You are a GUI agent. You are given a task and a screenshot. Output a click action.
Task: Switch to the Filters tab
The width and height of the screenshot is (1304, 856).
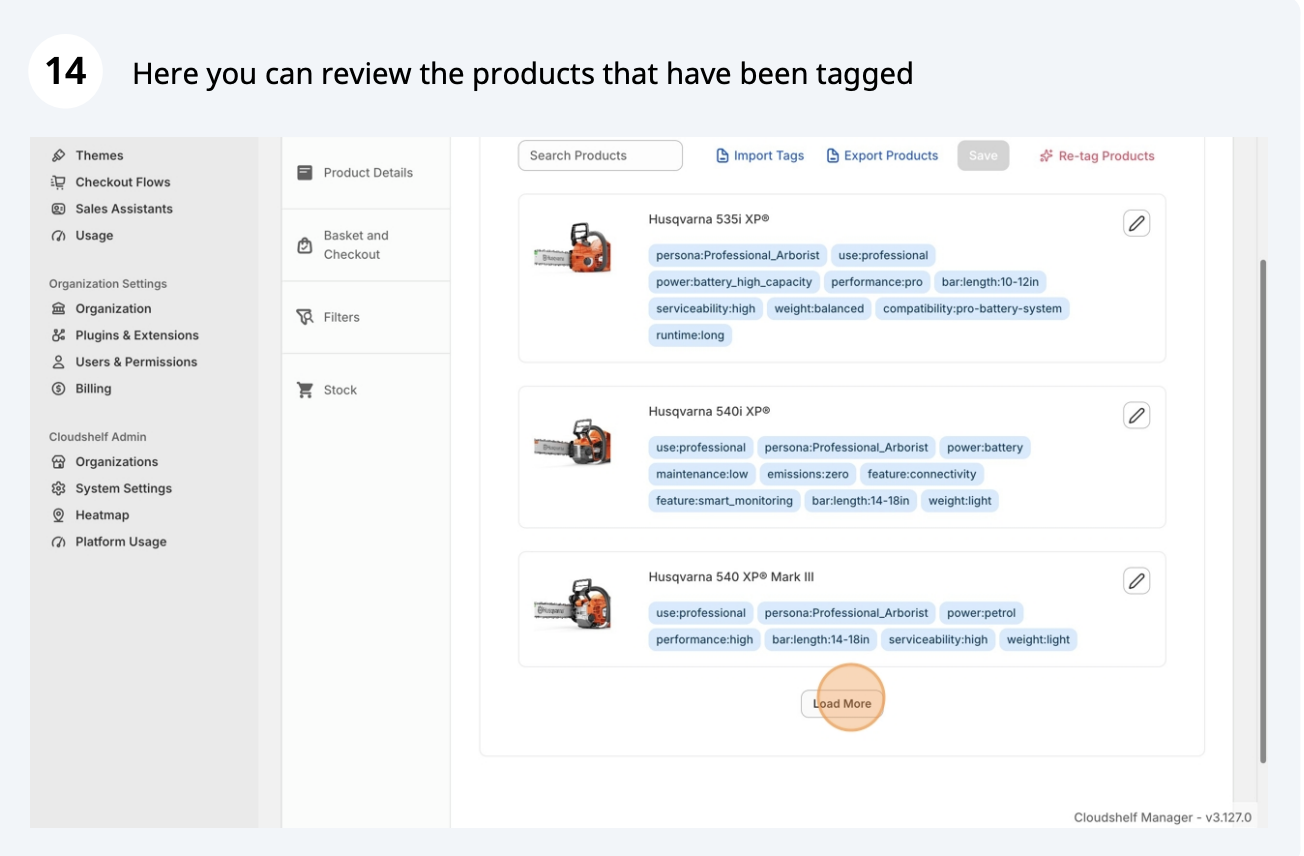366,317
